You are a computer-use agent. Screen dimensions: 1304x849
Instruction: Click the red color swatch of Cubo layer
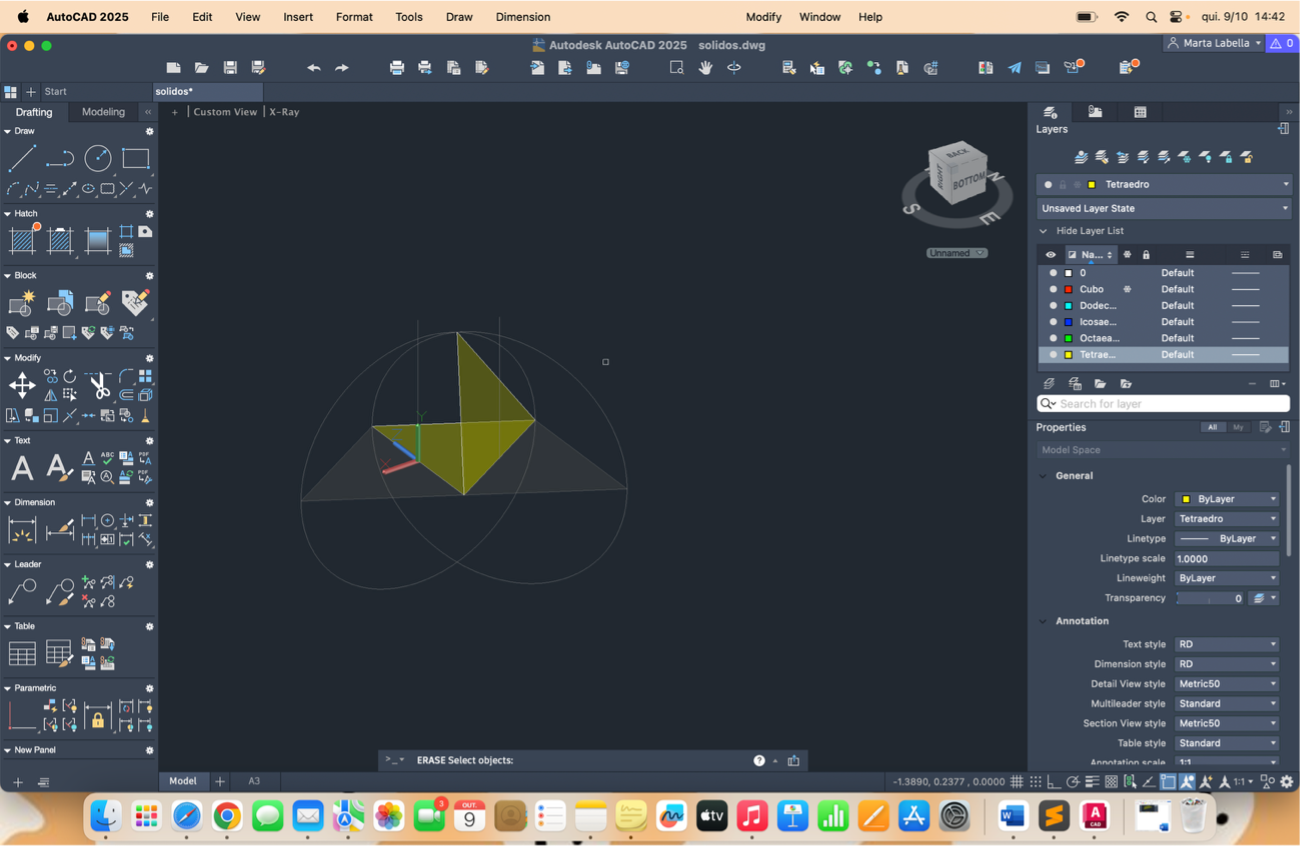1069,290
